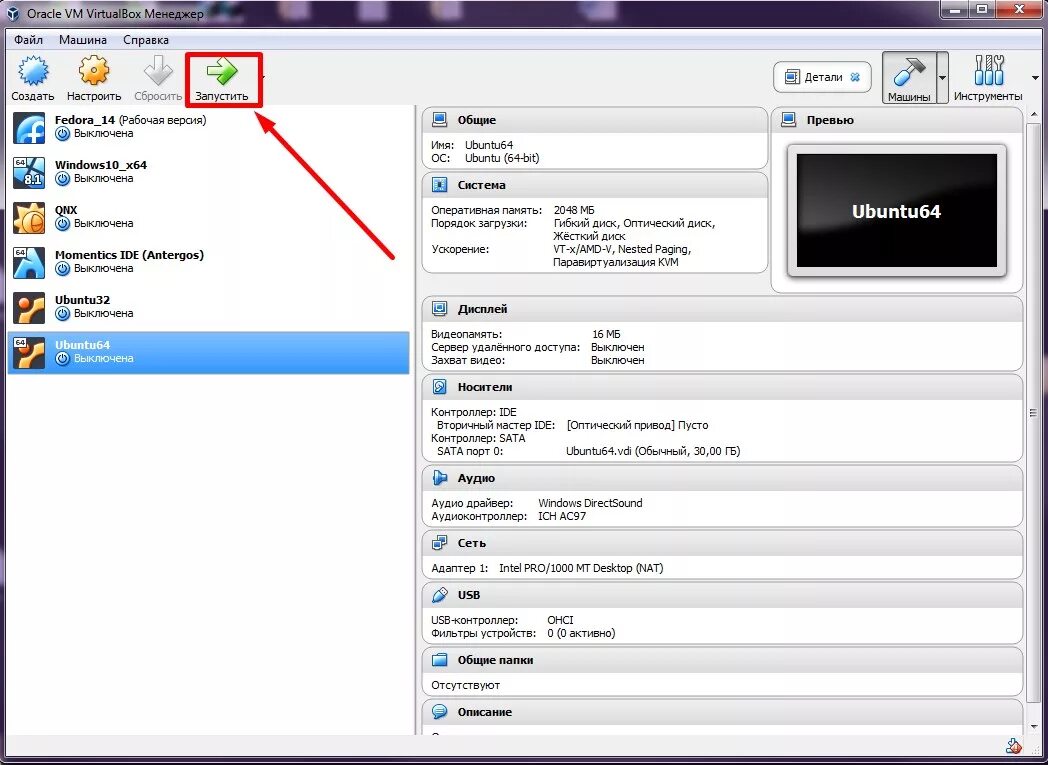
Task: Open the Общие папки section header
Action: coord(723,660)
